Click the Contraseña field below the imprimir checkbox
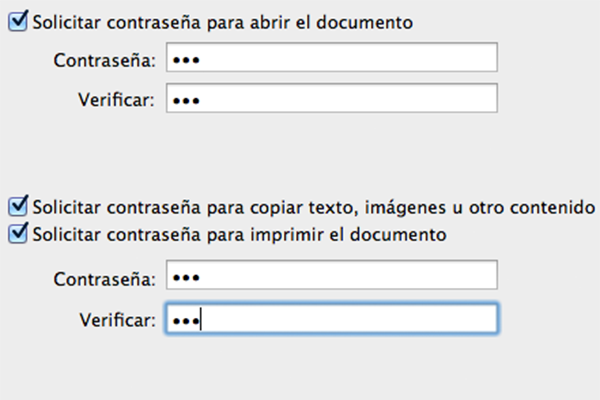The image size is (600, 400). (x=332, y=275)
